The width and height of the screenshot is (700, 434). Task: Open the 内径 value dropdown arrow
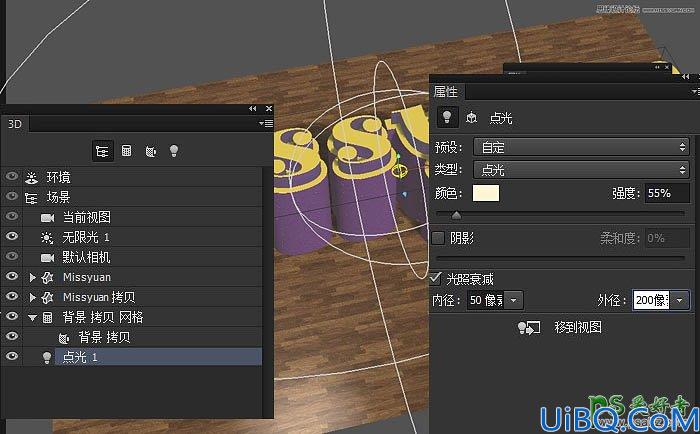click(x=513, y=300)
